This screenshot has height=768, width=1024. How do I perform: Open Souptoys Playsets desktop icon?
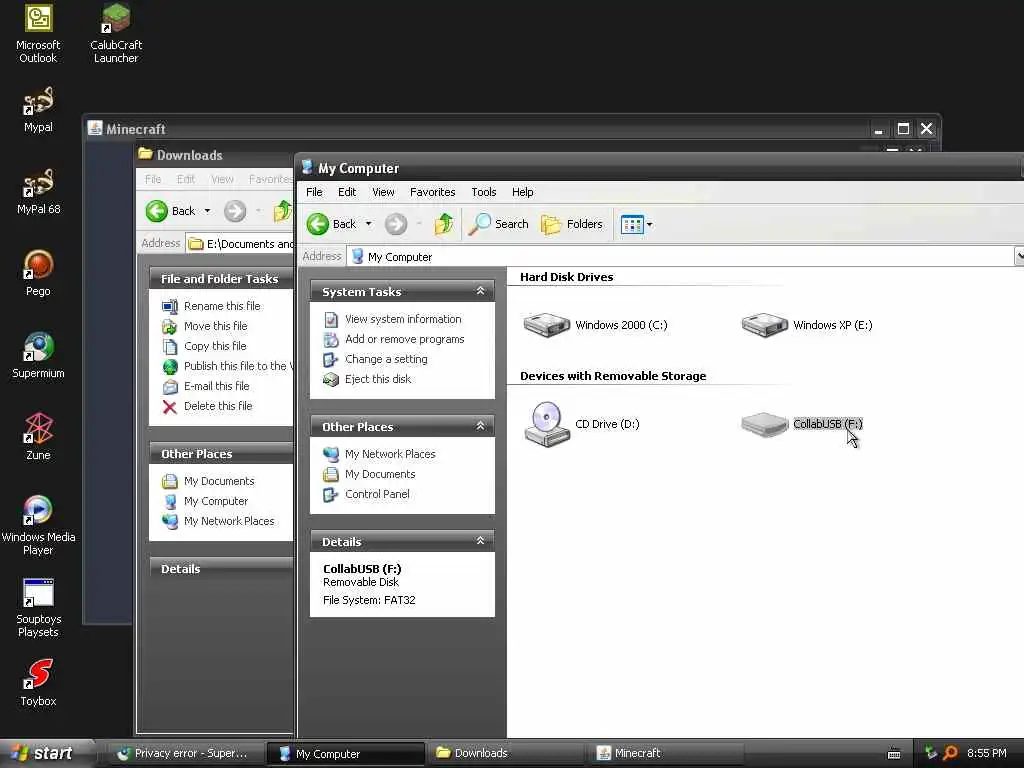tap(39, 608)
